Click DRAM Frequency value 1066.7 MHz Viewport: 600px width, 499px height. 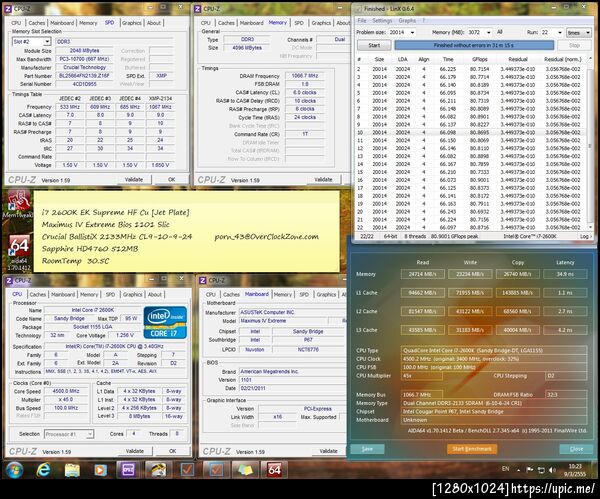coord(305,76)
